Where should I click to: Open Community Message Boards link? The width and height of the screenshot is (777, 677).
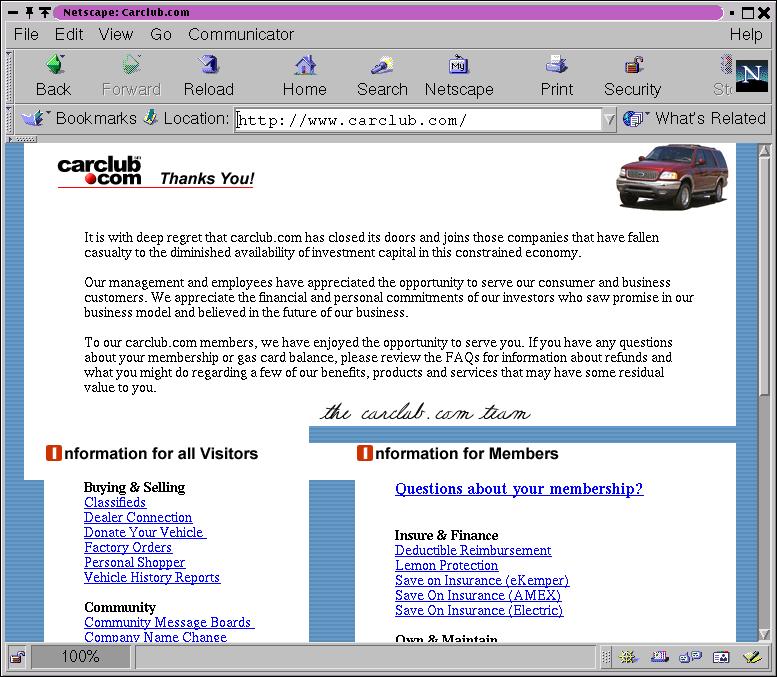click(x=169, y=622)
